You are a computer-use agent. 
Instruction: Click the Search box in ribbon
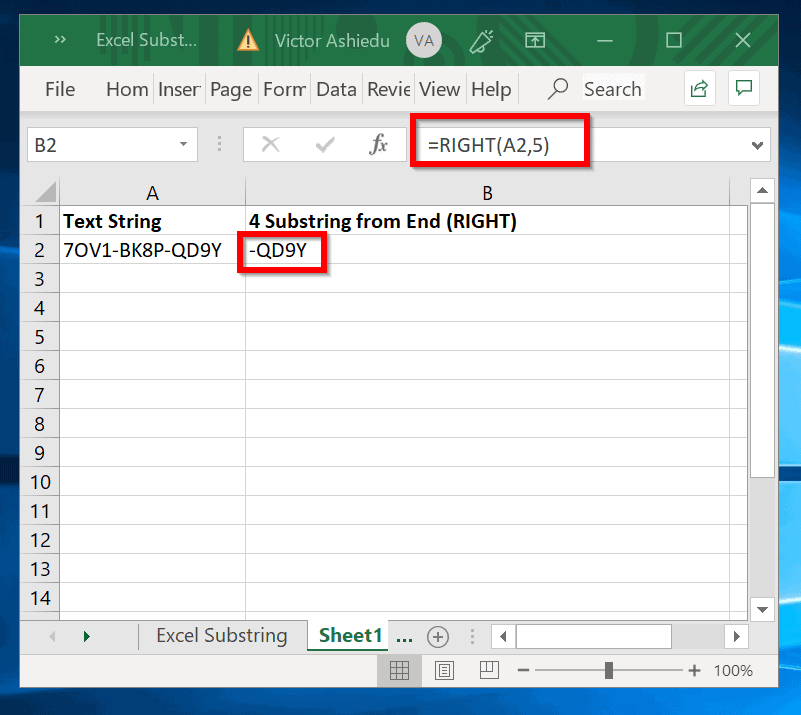pyautogui.click(x=612, y=89)
